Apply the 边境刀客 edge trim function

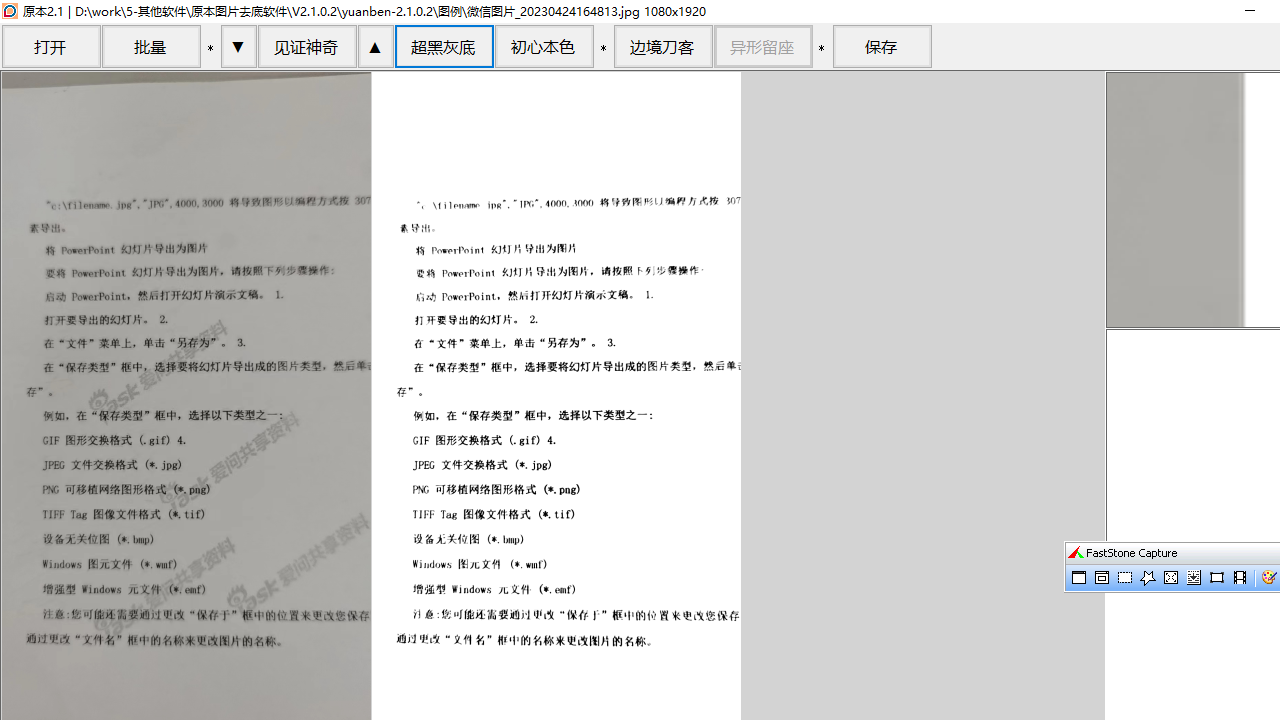pos(662,46)
